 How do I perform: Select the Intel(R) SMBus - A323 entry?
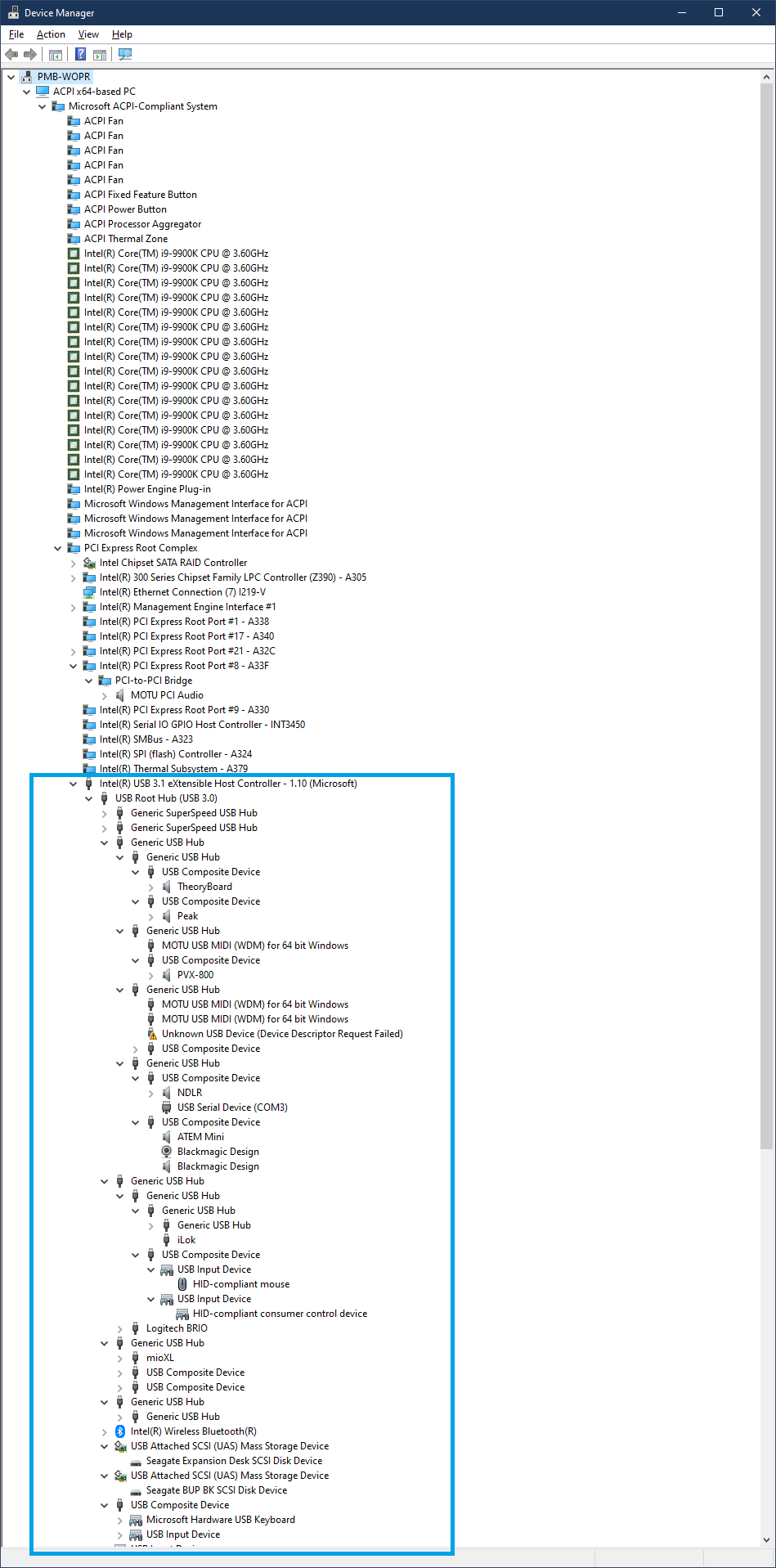click(x=146, y=739)
